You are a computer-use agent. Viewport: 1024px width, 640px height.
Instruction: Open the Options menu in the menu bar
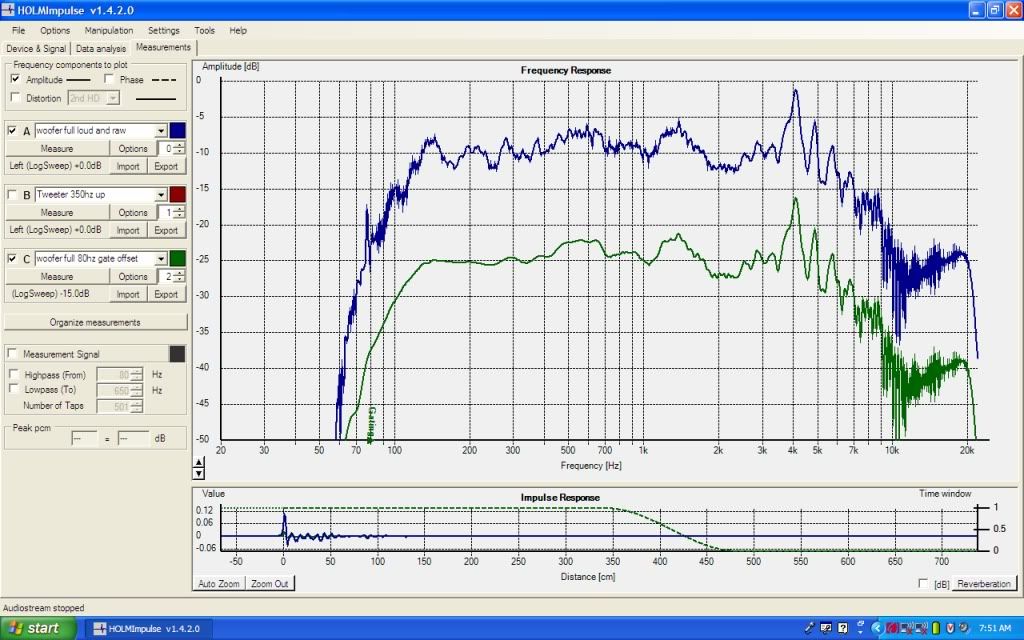point(55,30)
